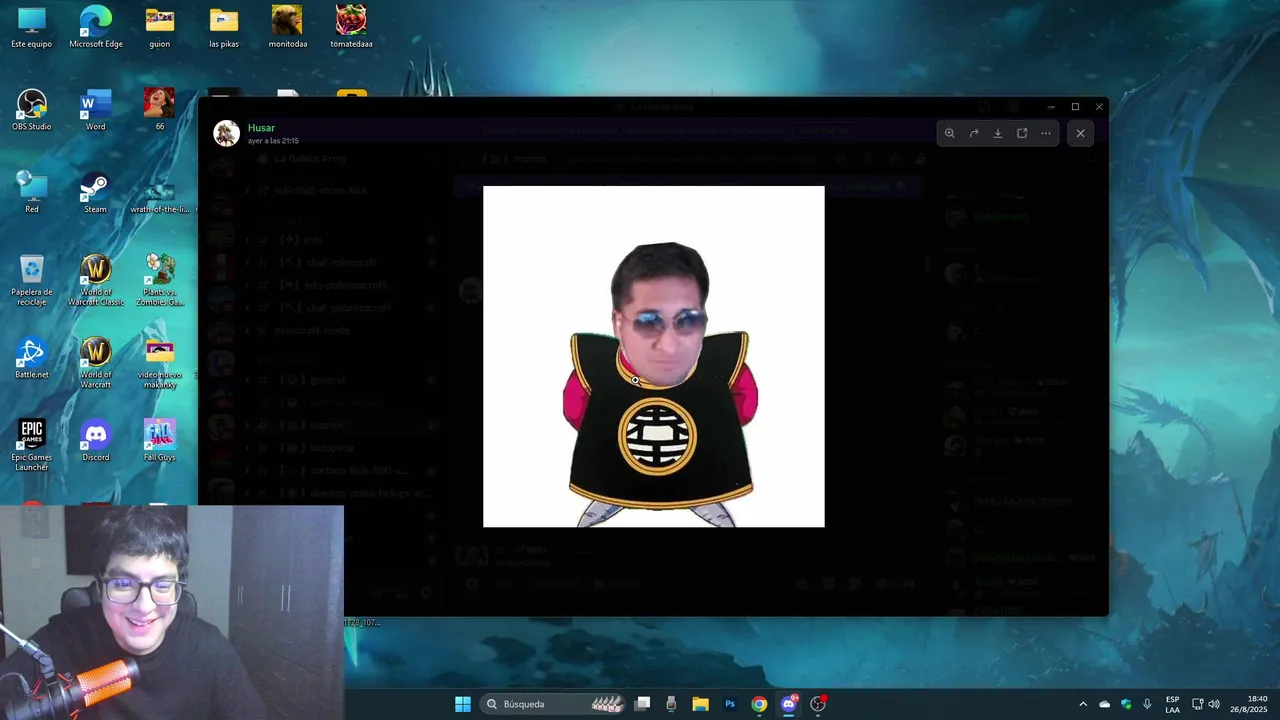Viewport: 1280px width, 720px height.
Task: Click Husar's avatar in the image viewer
Action: 227,133
